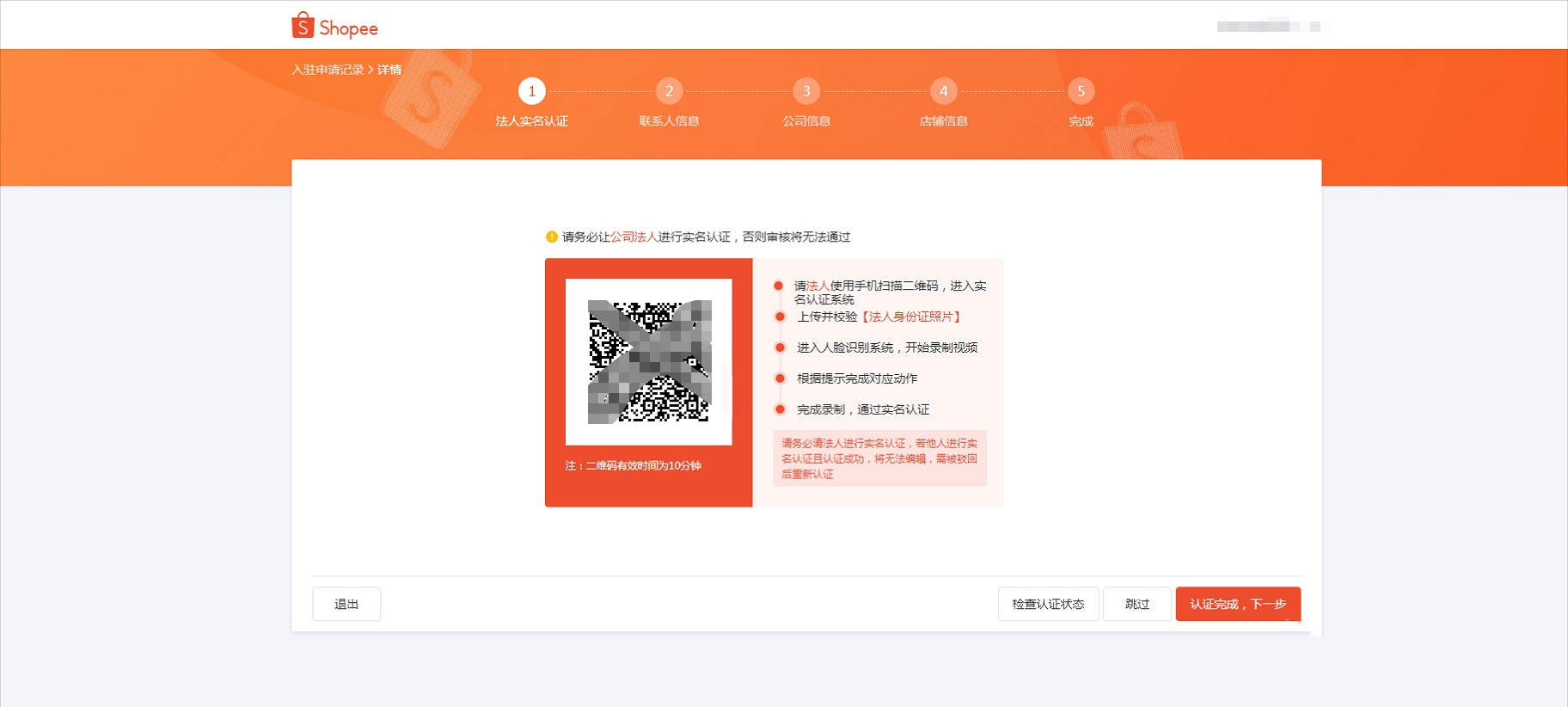
Task: Click the 完成 step label
Action: click(x=1081, y=121)
